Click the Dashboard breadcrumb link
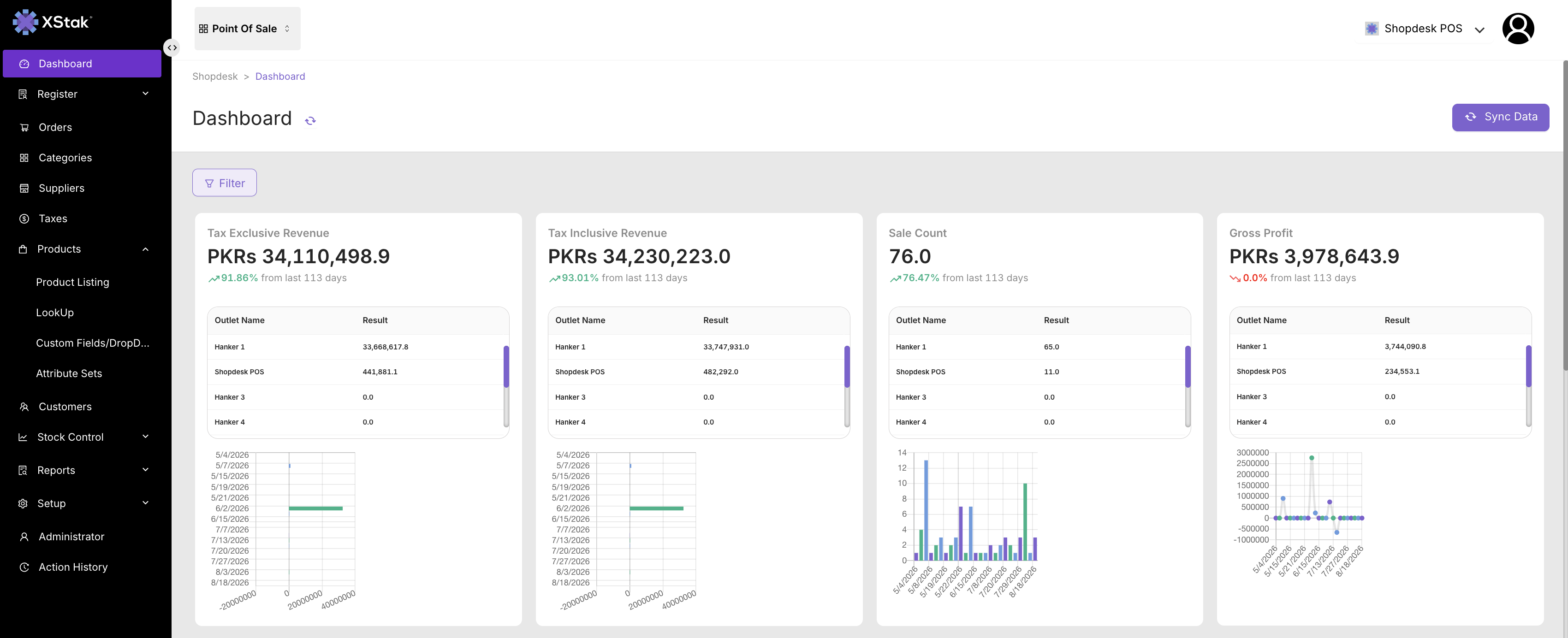1568x638 pixels. (x=280, y=76)
